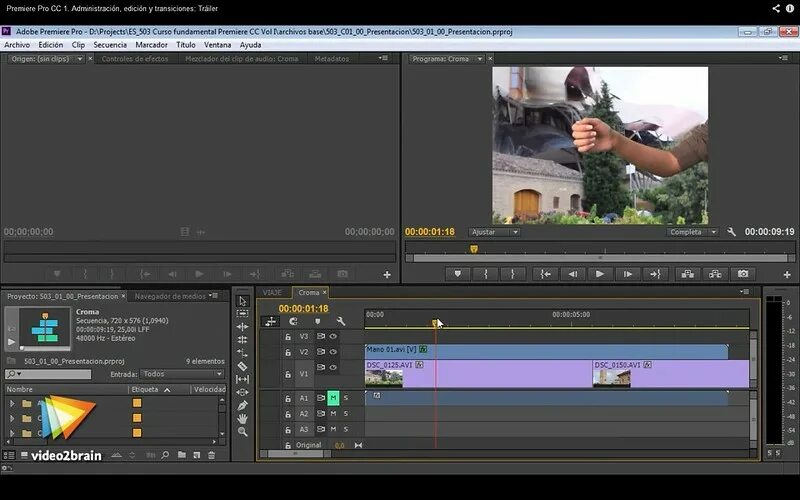800x500 pixels.
Task: Select the Rate Stretch tool
Action: pyautogui.click(x=242, y=353)
